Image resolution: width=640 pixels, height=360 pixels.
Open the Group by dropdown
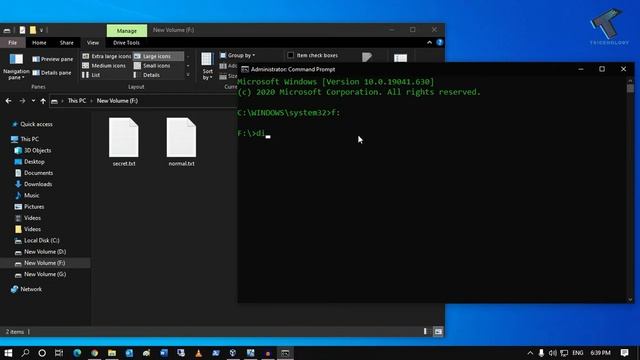point(238,55)
